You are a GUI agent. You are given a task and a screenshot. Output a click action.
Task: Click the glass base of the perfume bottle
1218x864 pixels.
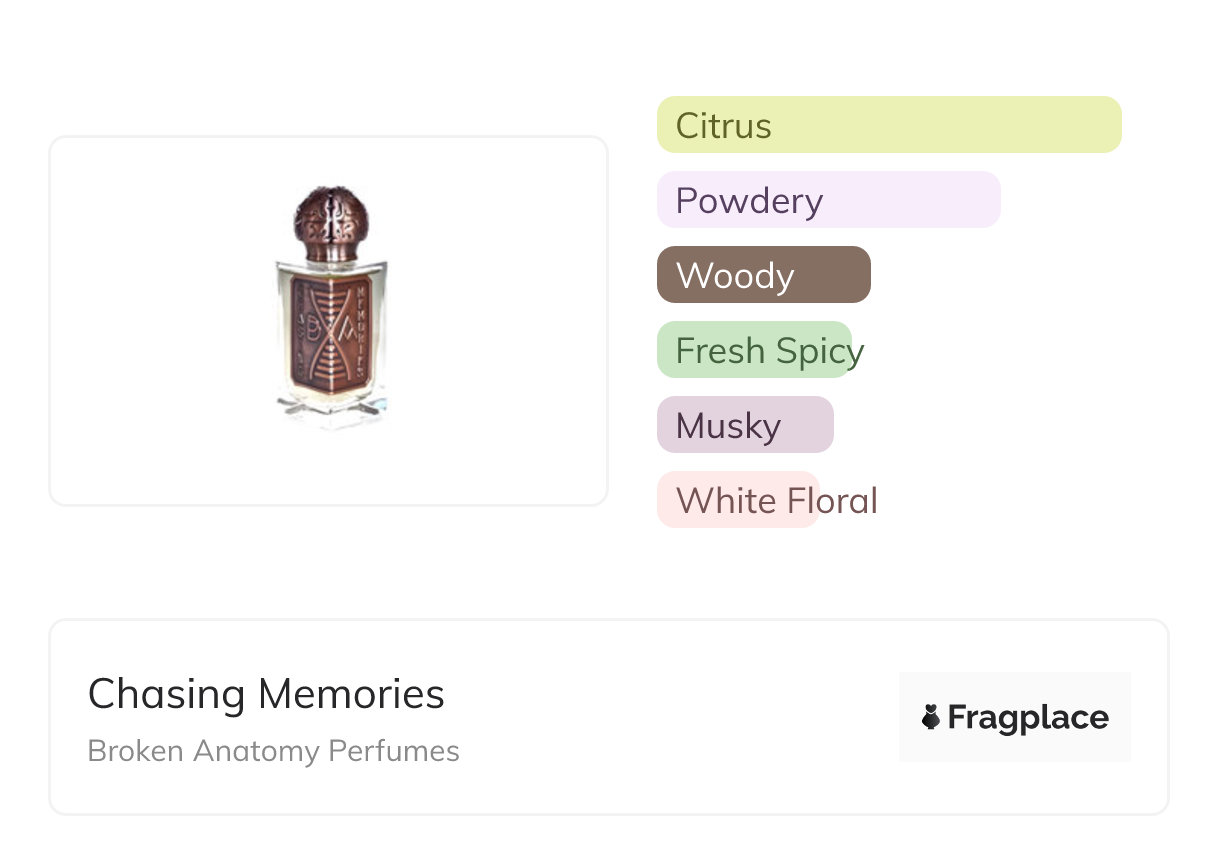330,408
